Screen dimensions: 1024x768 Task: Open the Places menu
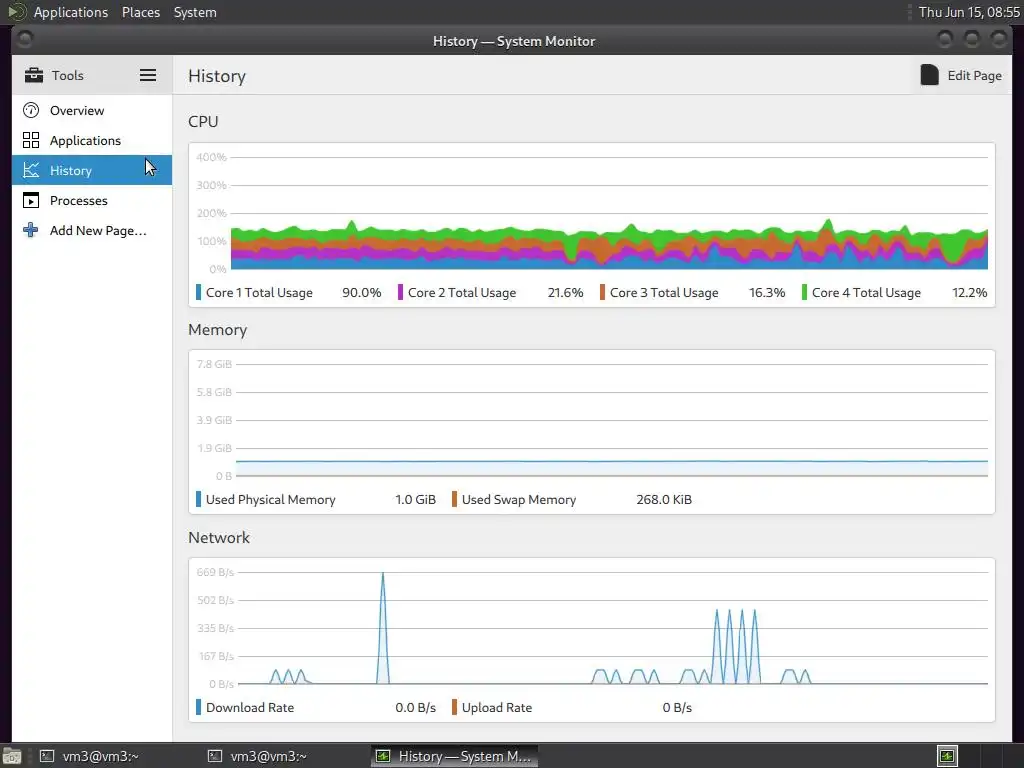(x=141, y=12)
